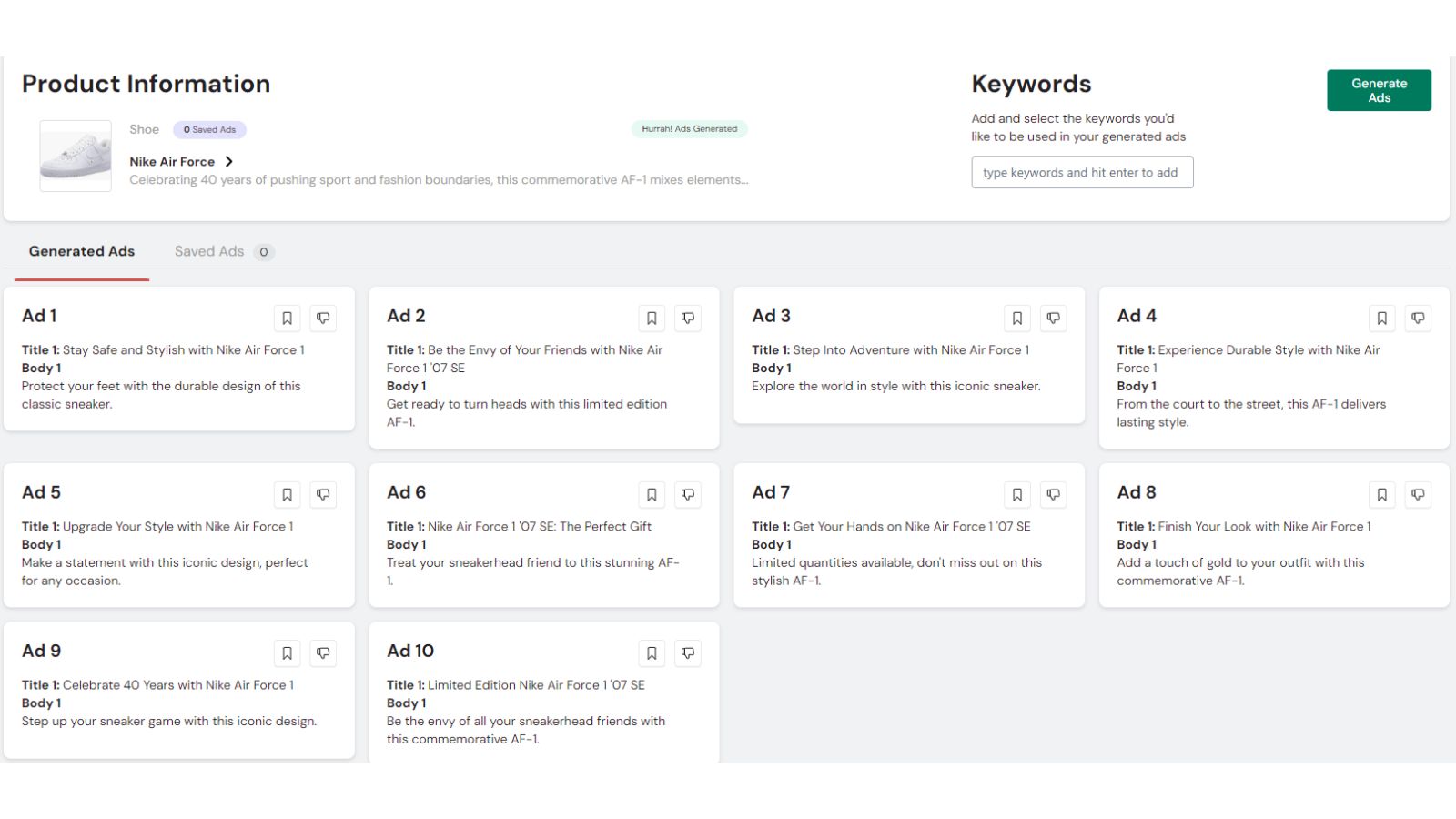The height and width of the screenshot is (819, 1456).
Task: Focus the keywords input field
Action: [1082, 172]
